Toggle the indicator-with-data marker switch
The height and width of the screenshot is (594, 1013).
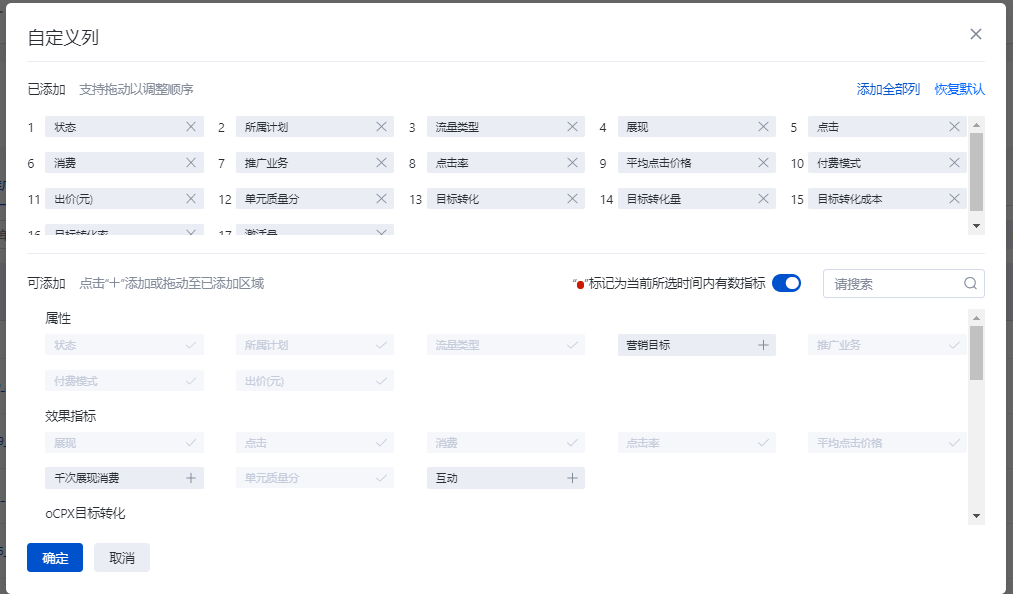[x=786, y=283]
